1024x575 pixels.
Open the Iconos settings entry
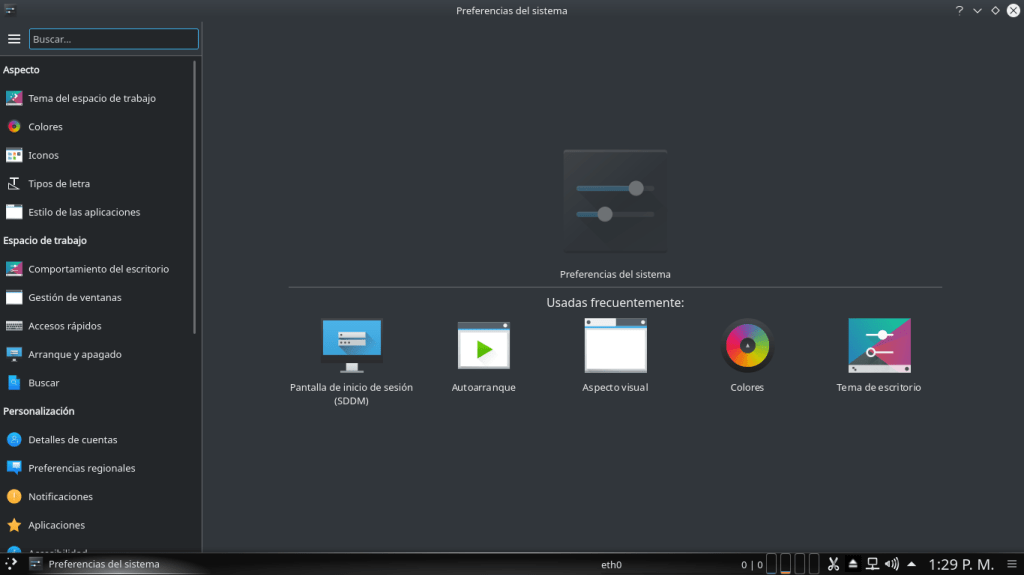(x=43, y=155)
